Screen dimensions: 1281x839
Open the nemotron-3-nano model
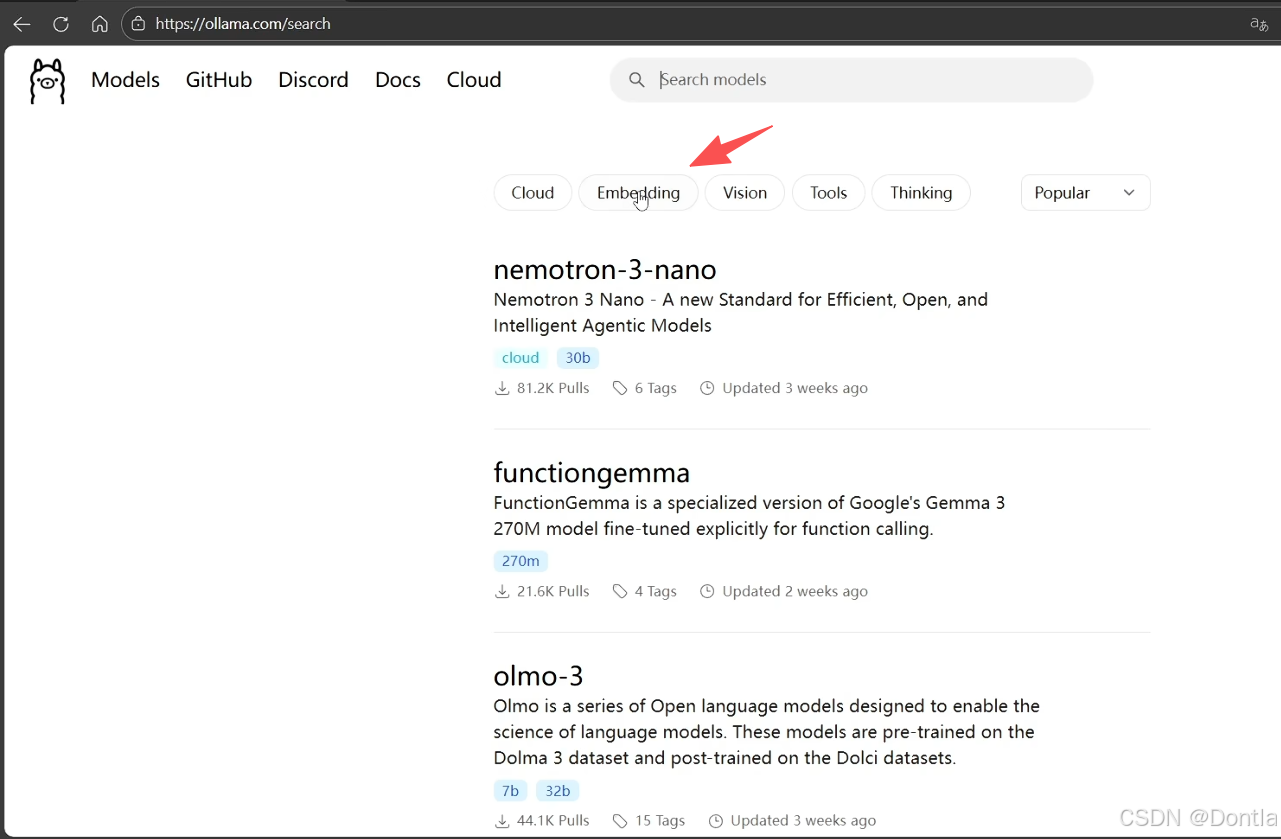[605, 270]
